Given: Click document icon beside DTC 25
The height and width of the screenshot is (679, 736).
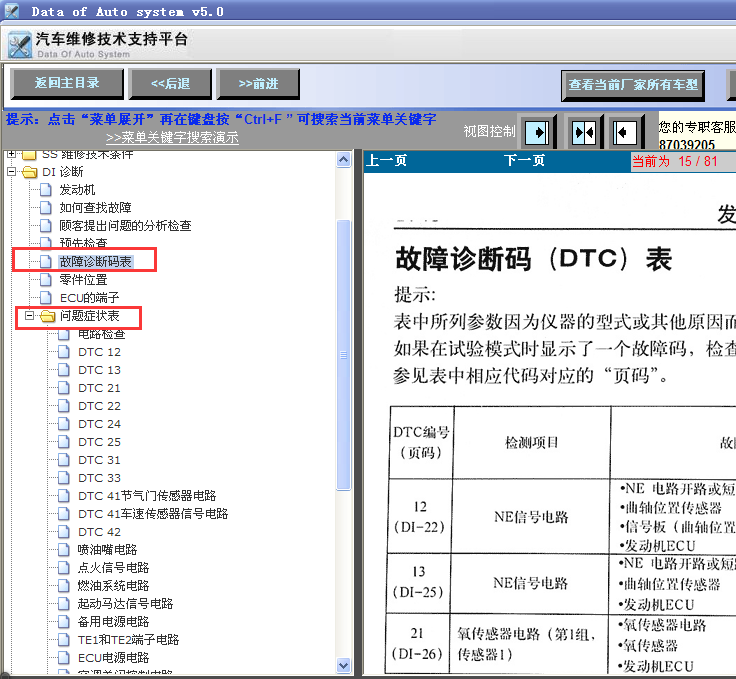Looking at the screenshot, I should 64,442.
